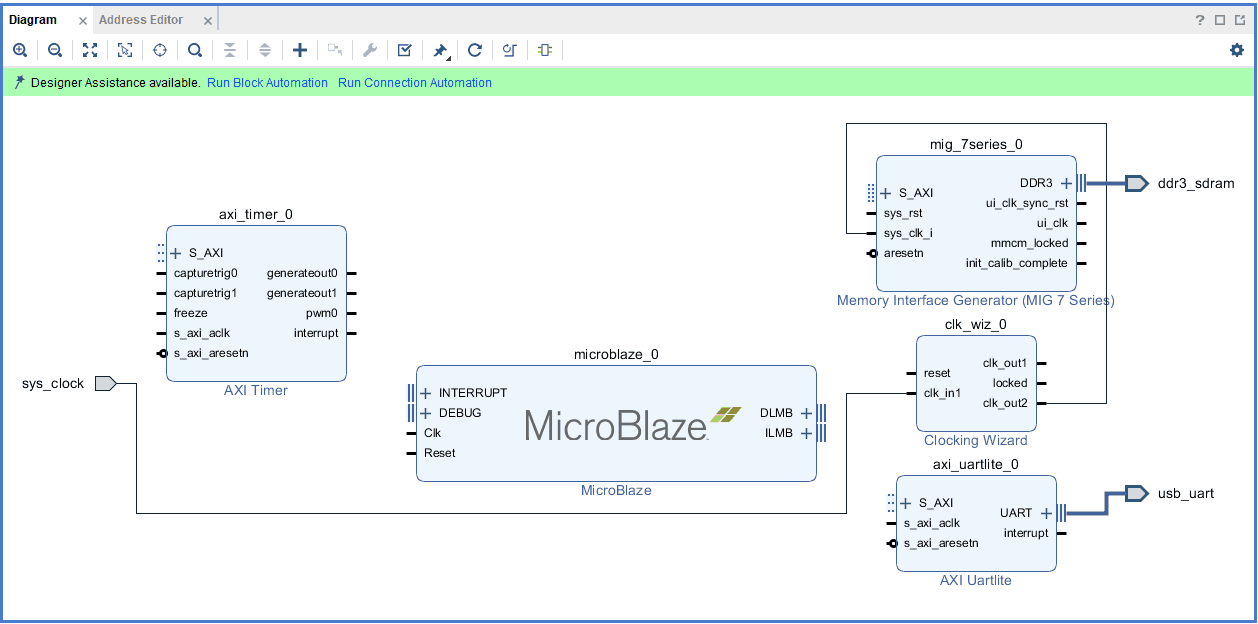Open the pin dropdown in toolbar
Image resolution: width=1258 pixels, height=624 pixels.
click(x=440, y=51)
